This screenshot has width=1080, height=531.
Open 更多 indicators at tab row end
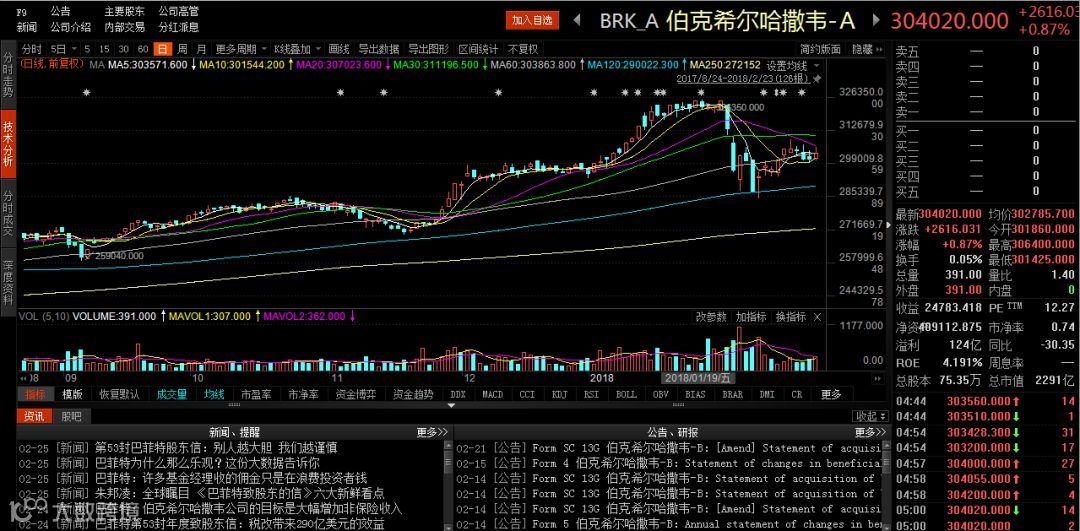tap(831, 395)
